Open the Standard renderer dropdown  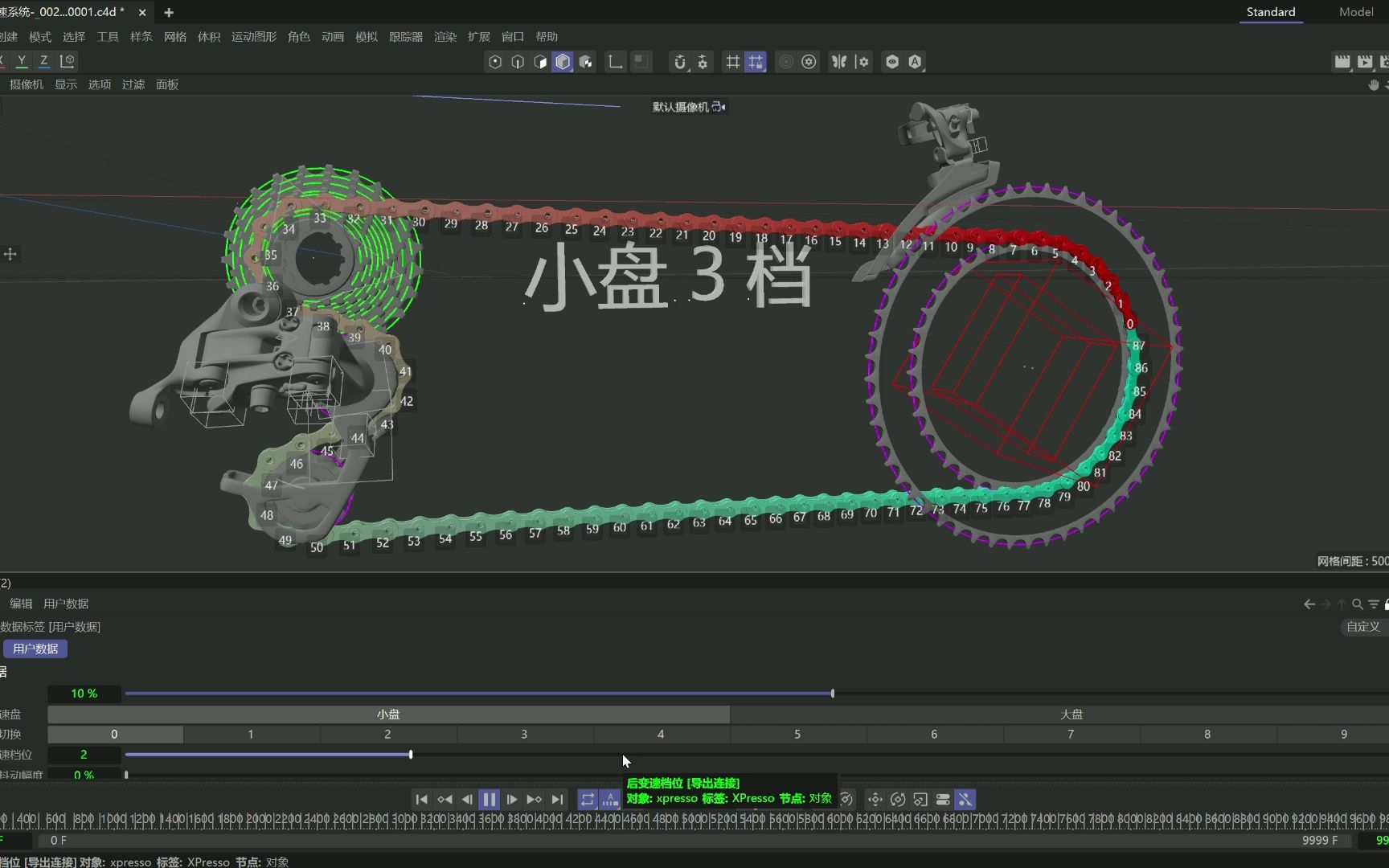[x=1270, y=12]
